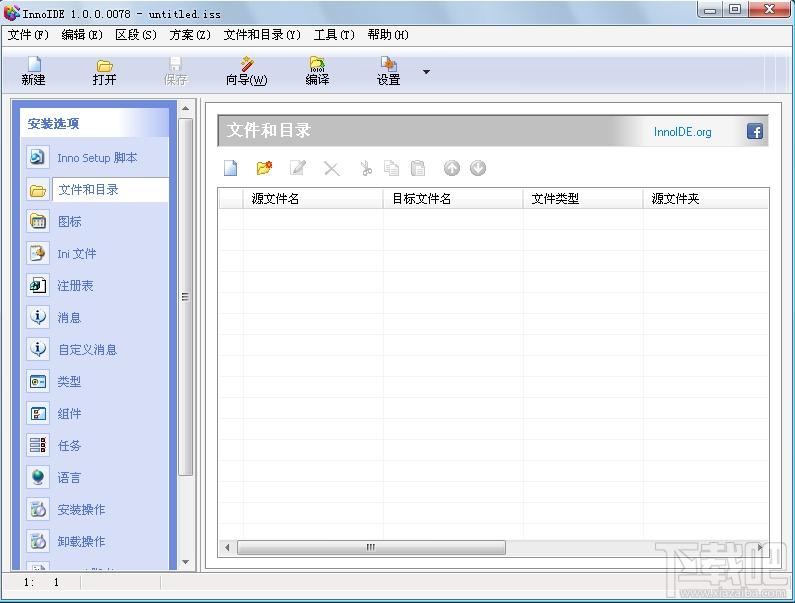Open the 区段(S) menu
The width and height of the screenshot is (795, 603).
(x=136, y=35)
